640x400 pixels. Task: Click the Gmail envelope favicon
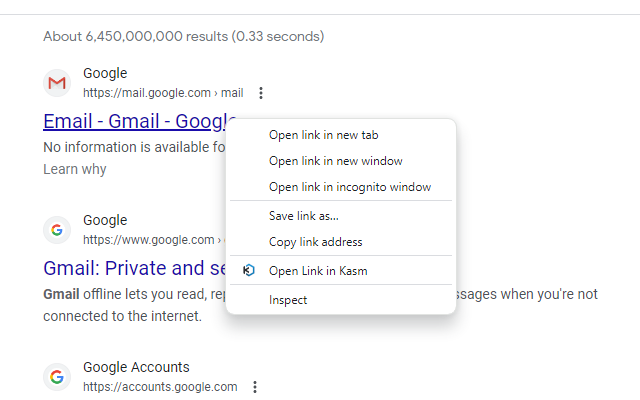tap(57, 83)
